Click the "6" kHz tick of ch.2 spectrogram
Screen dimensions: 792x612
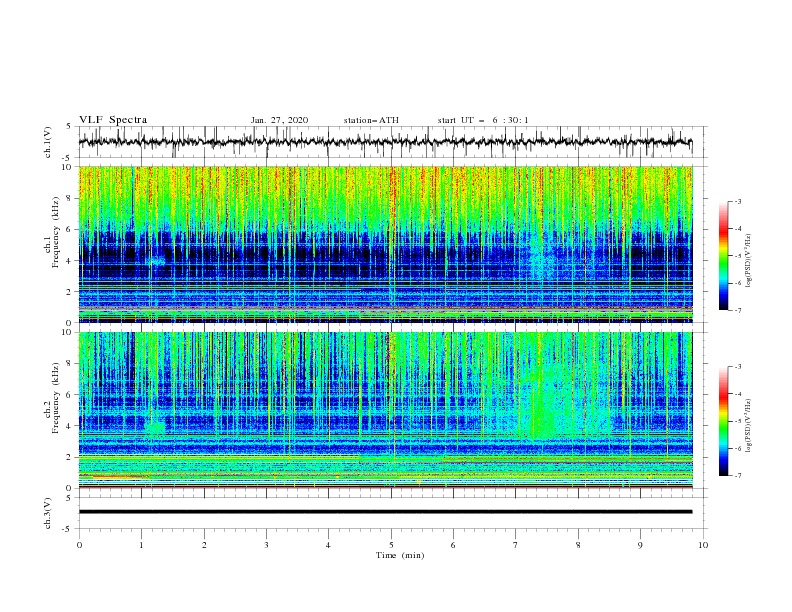click(x=69, y=395)
